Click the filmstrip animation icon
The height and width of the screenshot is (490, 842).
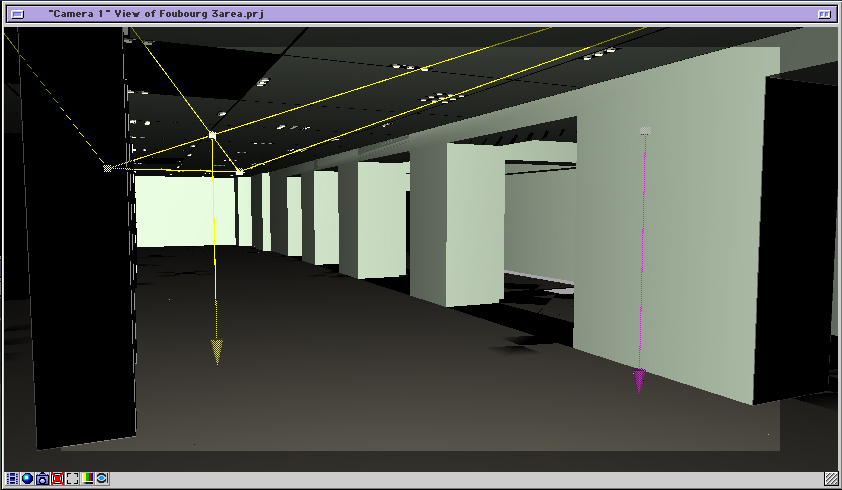(x=12, y=479)
